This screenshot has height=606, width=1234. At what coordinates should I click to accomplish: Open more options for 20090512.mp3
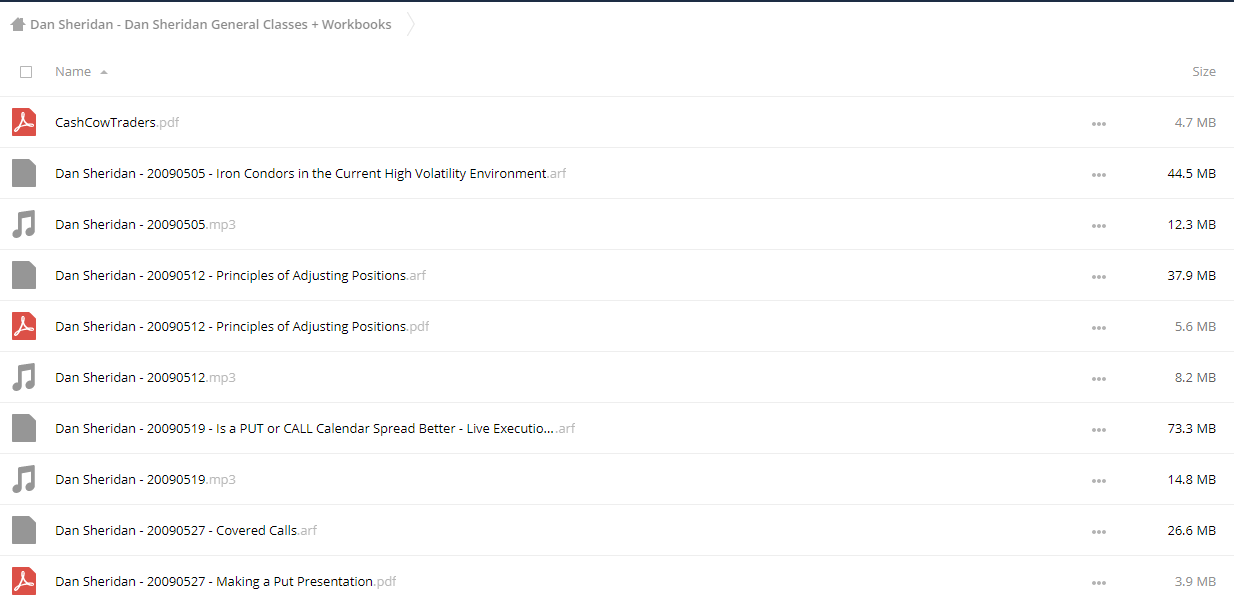point(1099,379)
